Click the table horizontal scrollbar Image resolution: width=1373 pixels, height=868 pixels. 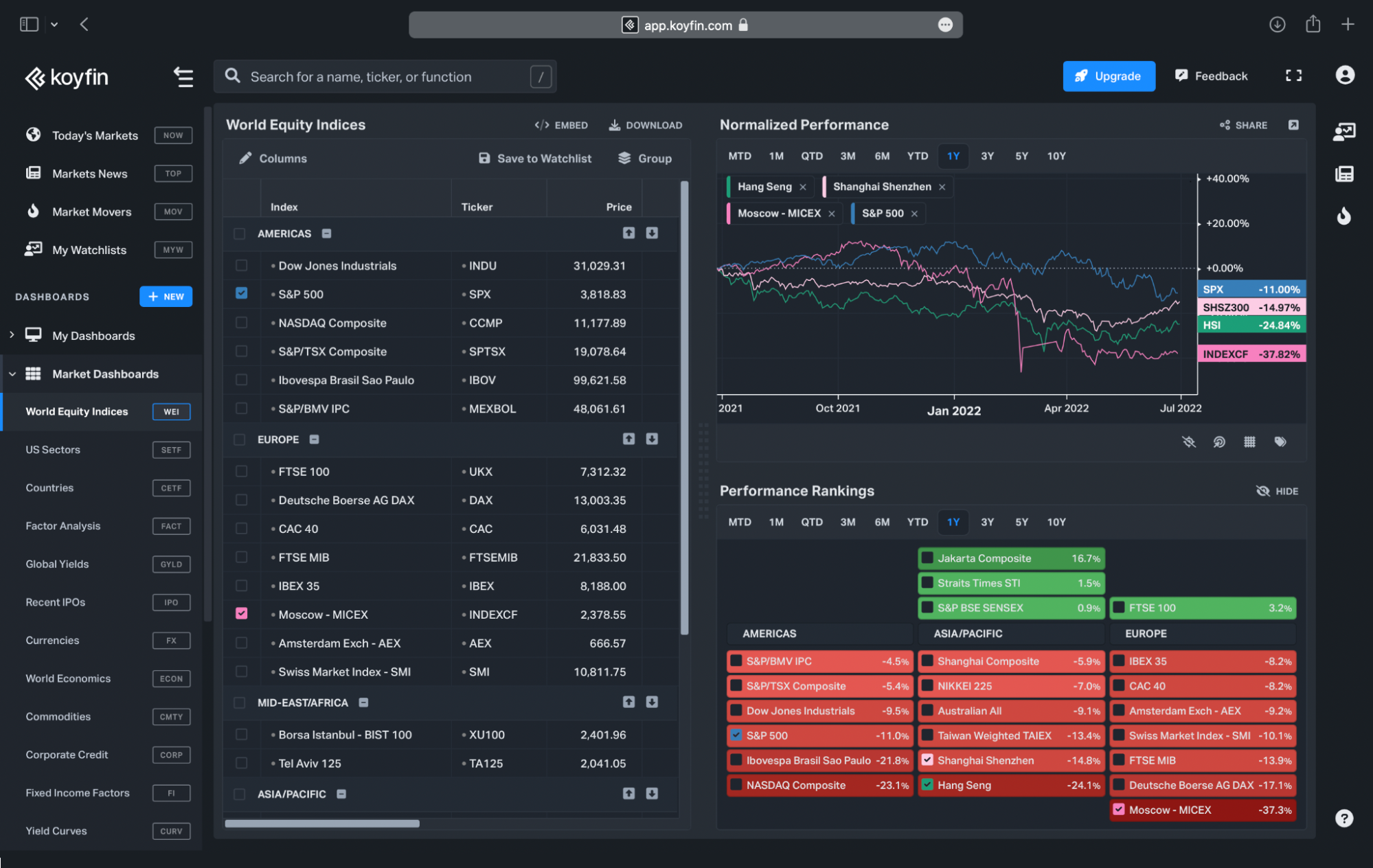pos(322,823)
